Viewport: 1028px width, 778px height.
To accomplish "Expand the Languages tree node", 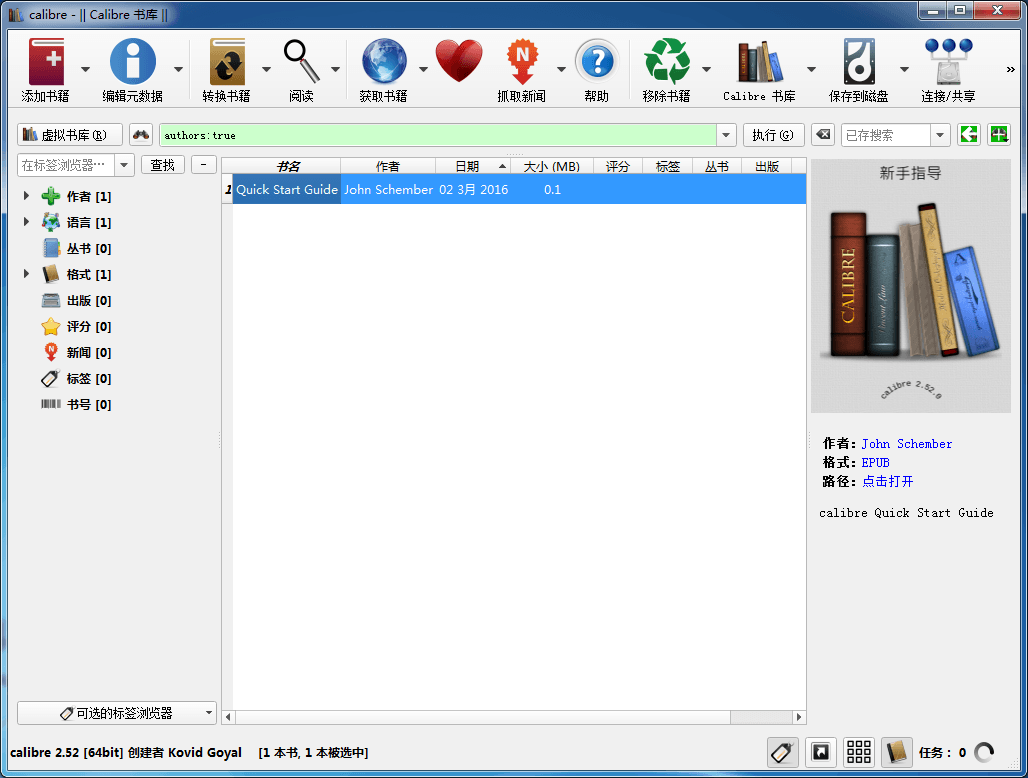I will [26, 222].
